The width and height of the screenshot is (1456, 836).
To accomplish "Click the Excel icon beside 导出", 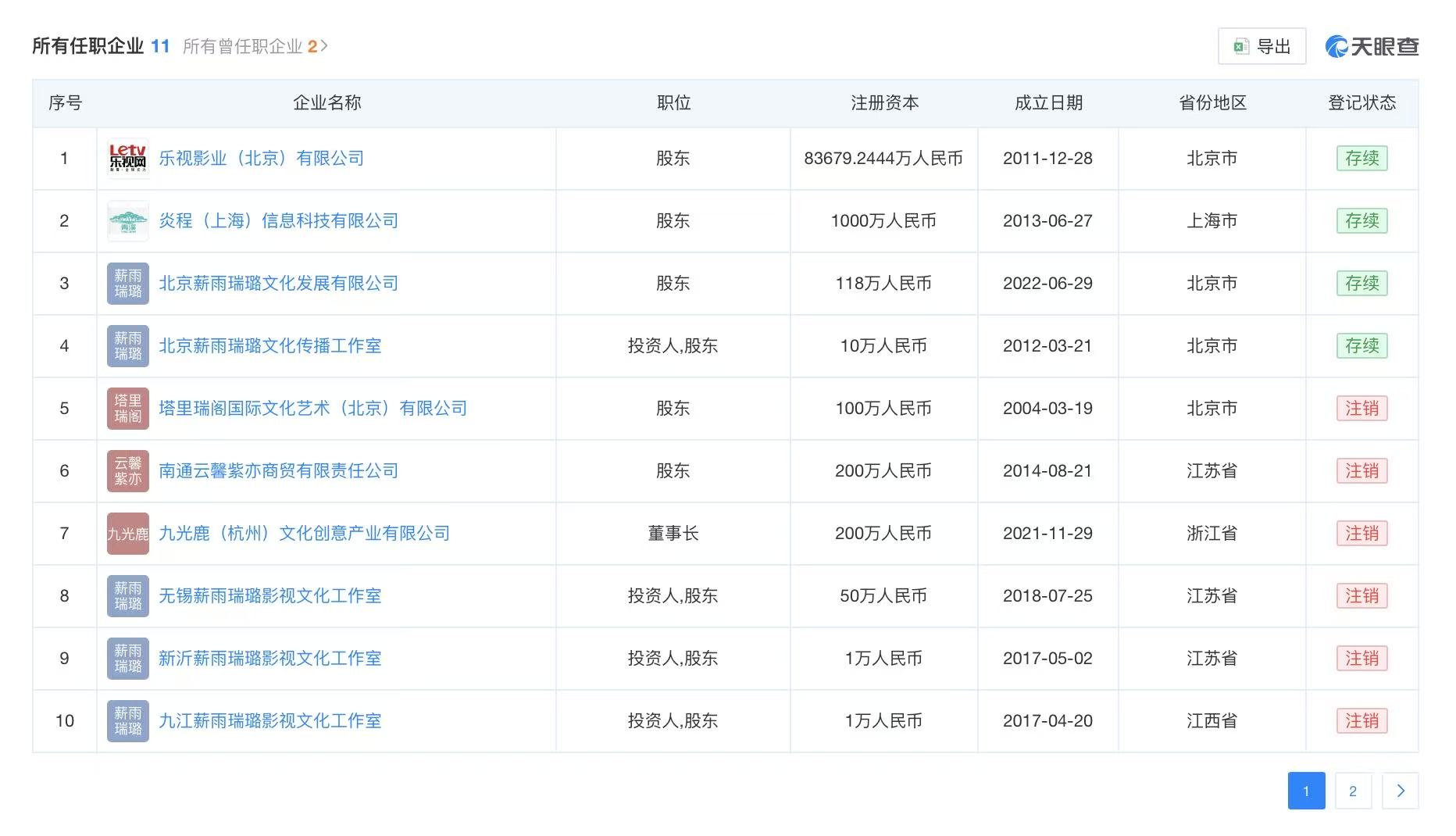I will [1241, 47].
